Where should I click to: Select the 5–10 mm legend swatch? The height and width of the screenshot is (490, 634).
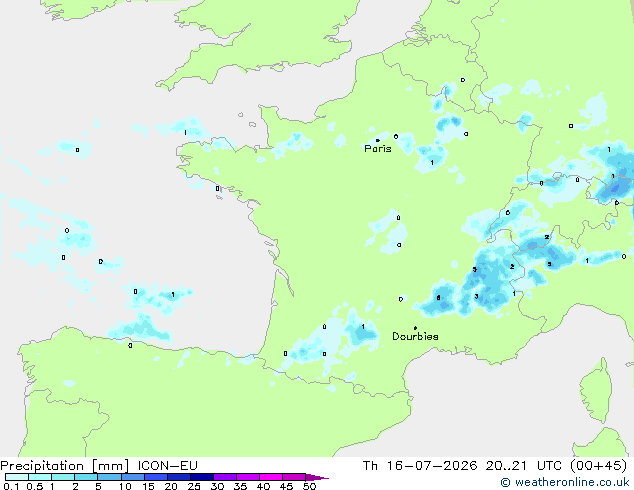coord(109,477)
